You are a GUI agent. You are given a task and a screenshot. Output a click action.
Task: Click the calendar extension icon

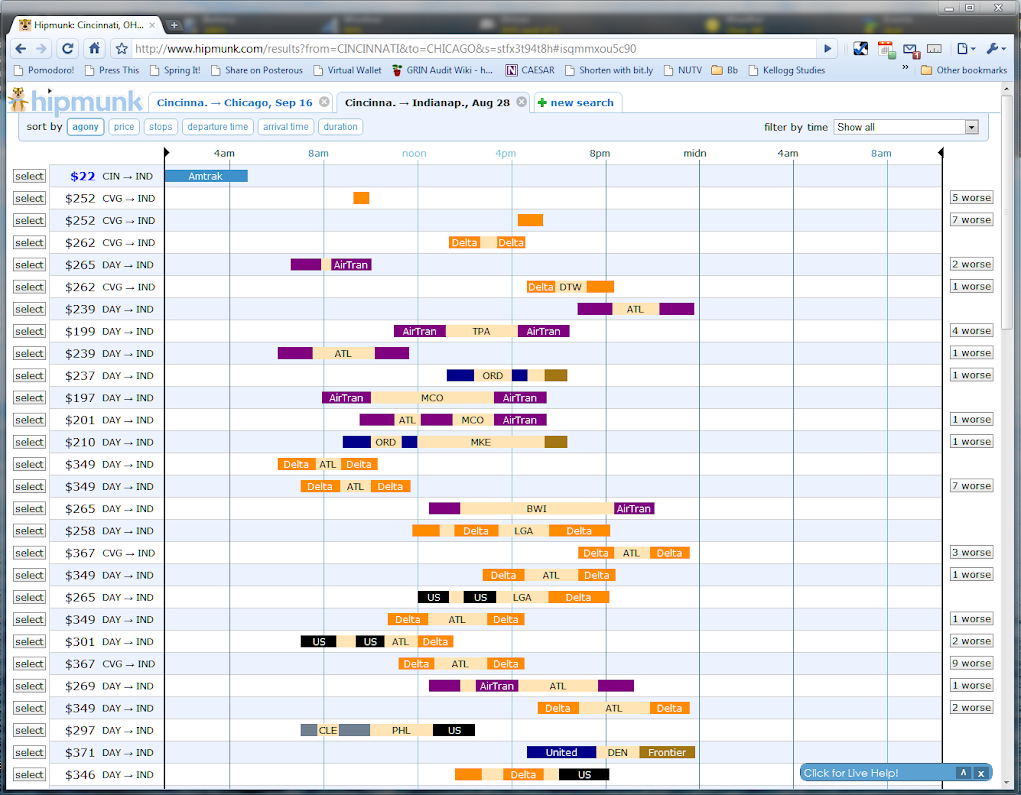pos(886,49)
